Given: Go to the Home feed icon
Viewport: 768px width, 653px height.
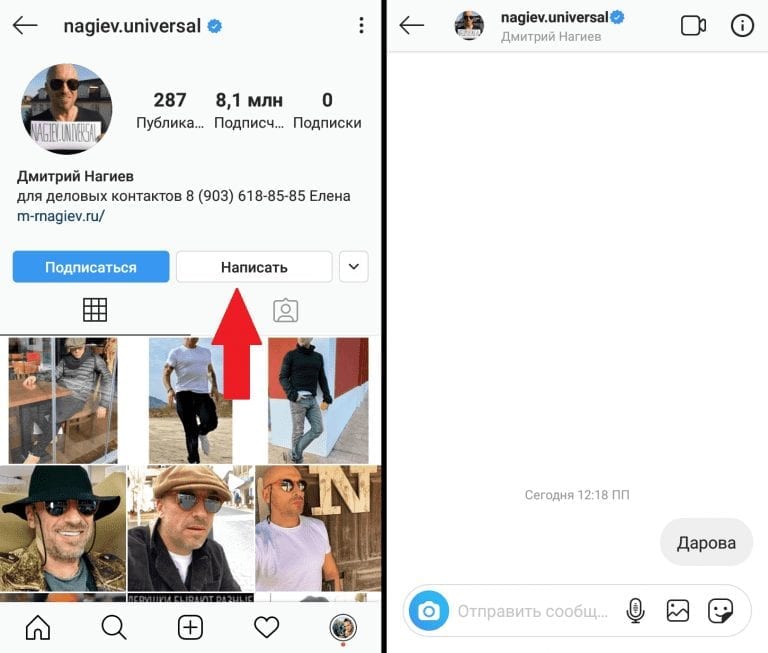Looking at the screenshot, I should (x=38, y=628).
